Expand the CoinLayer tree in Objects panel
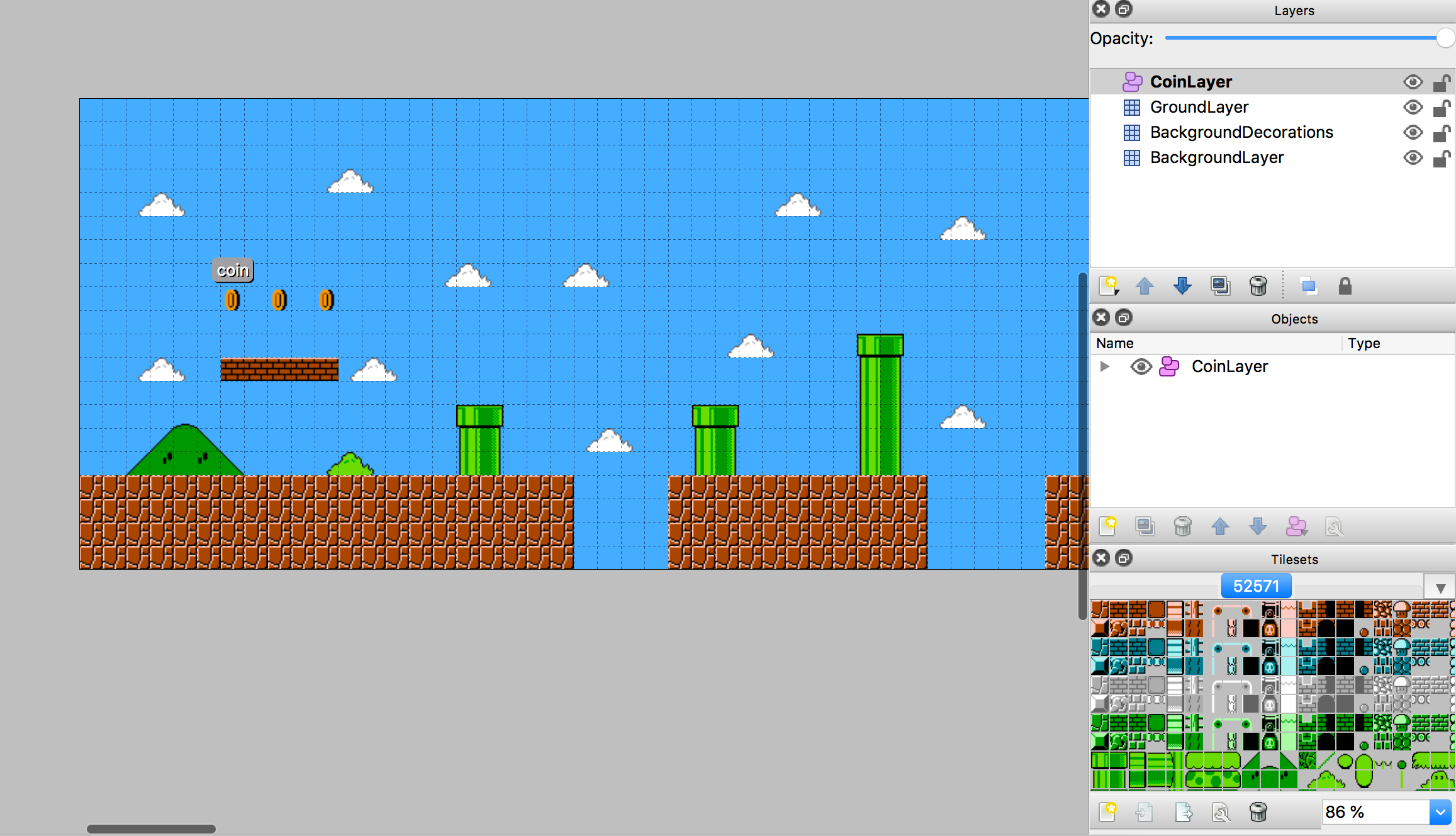Screen dimensions: 1456x836 (1104, 366)
